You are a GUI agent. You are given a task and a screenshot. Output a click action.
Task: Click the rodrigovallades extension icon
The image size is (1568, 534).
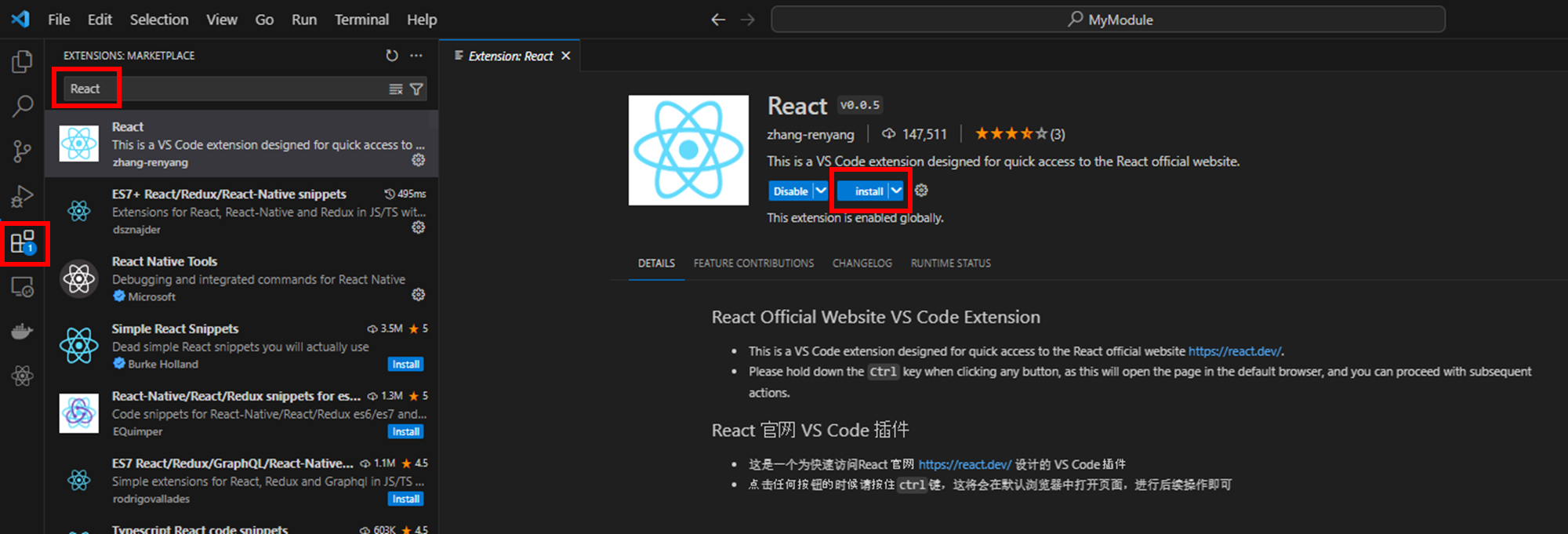79,480
